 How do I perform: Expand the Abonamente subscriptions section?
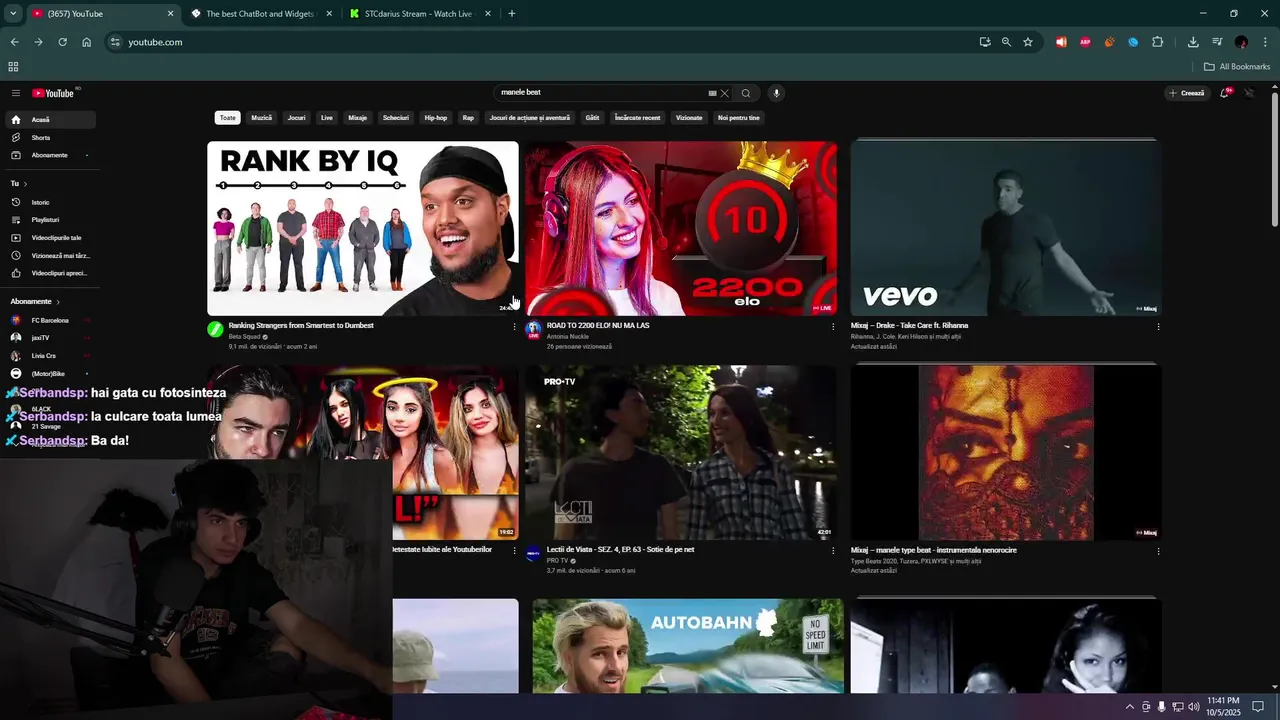point(35,301)
